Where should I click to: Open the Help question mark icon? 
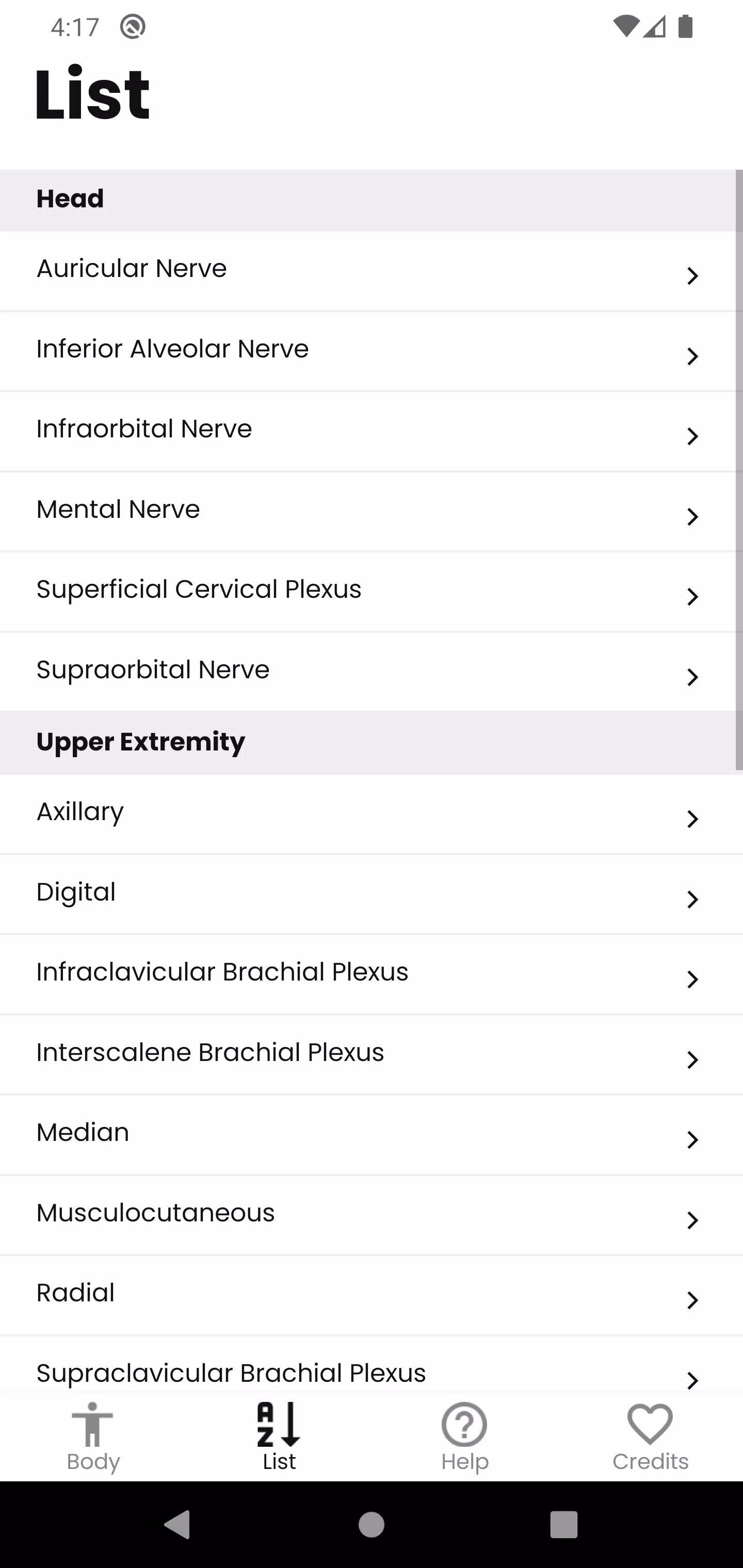pos(465,1424)
